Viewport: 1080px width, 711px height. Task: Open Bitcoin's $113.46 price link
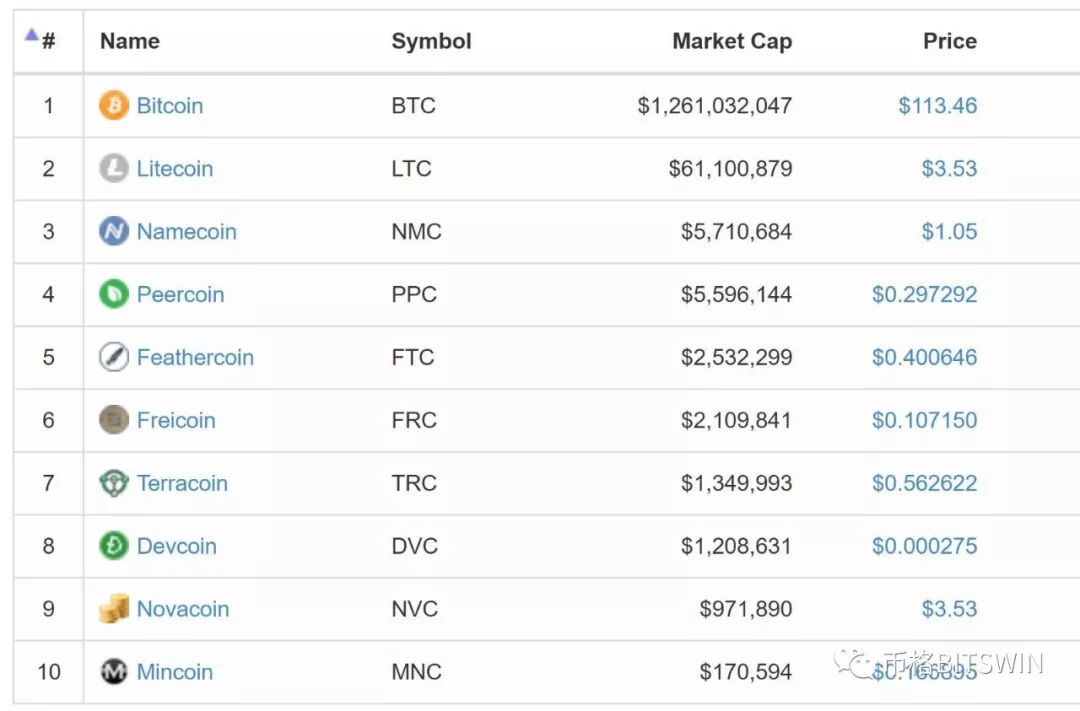coord(937,105)
